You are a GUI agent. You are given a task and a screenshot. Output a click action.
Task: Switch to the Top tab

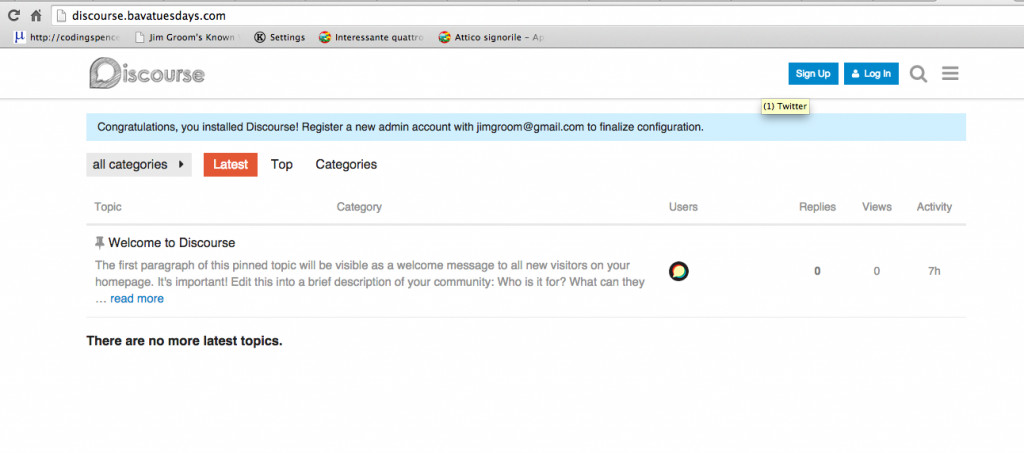pyautogui.click(x=281, y=164)
